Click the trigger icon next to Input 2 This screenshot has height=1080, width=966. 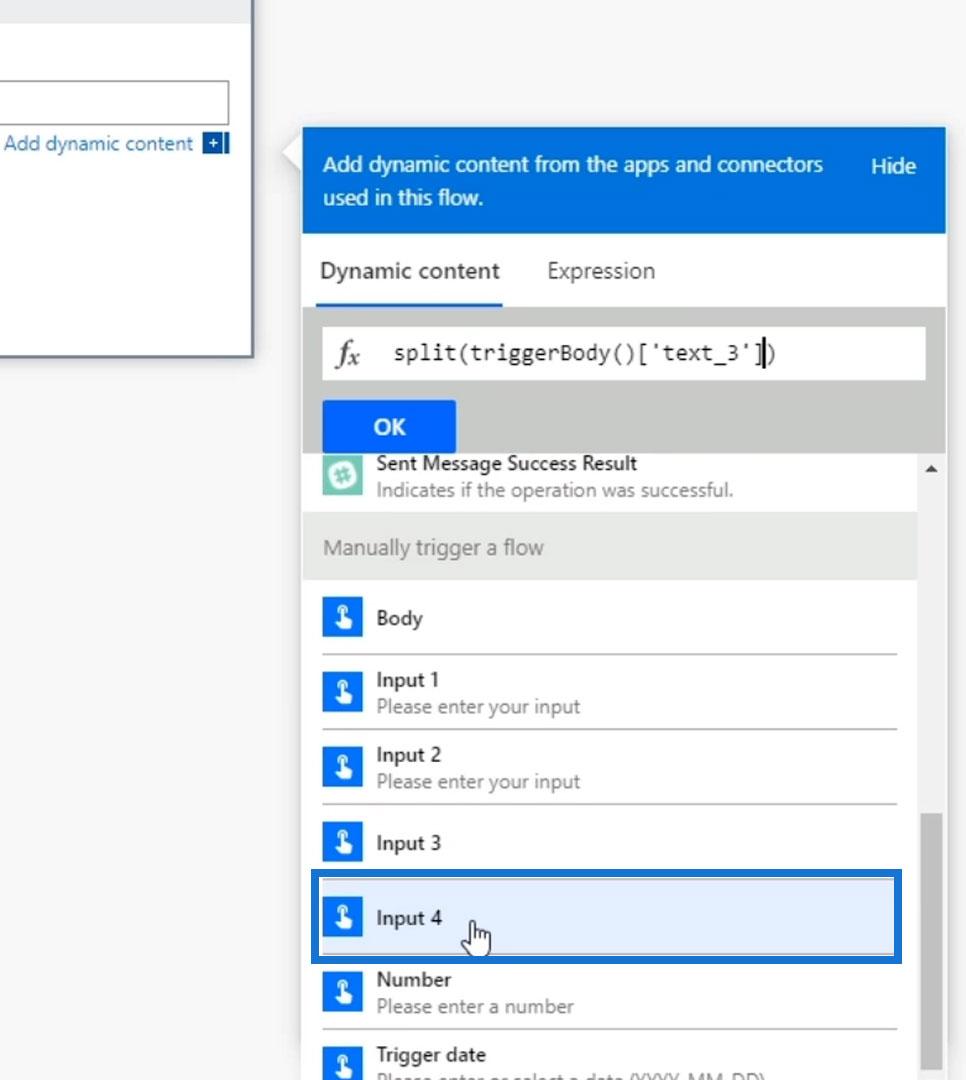point(342,767)
